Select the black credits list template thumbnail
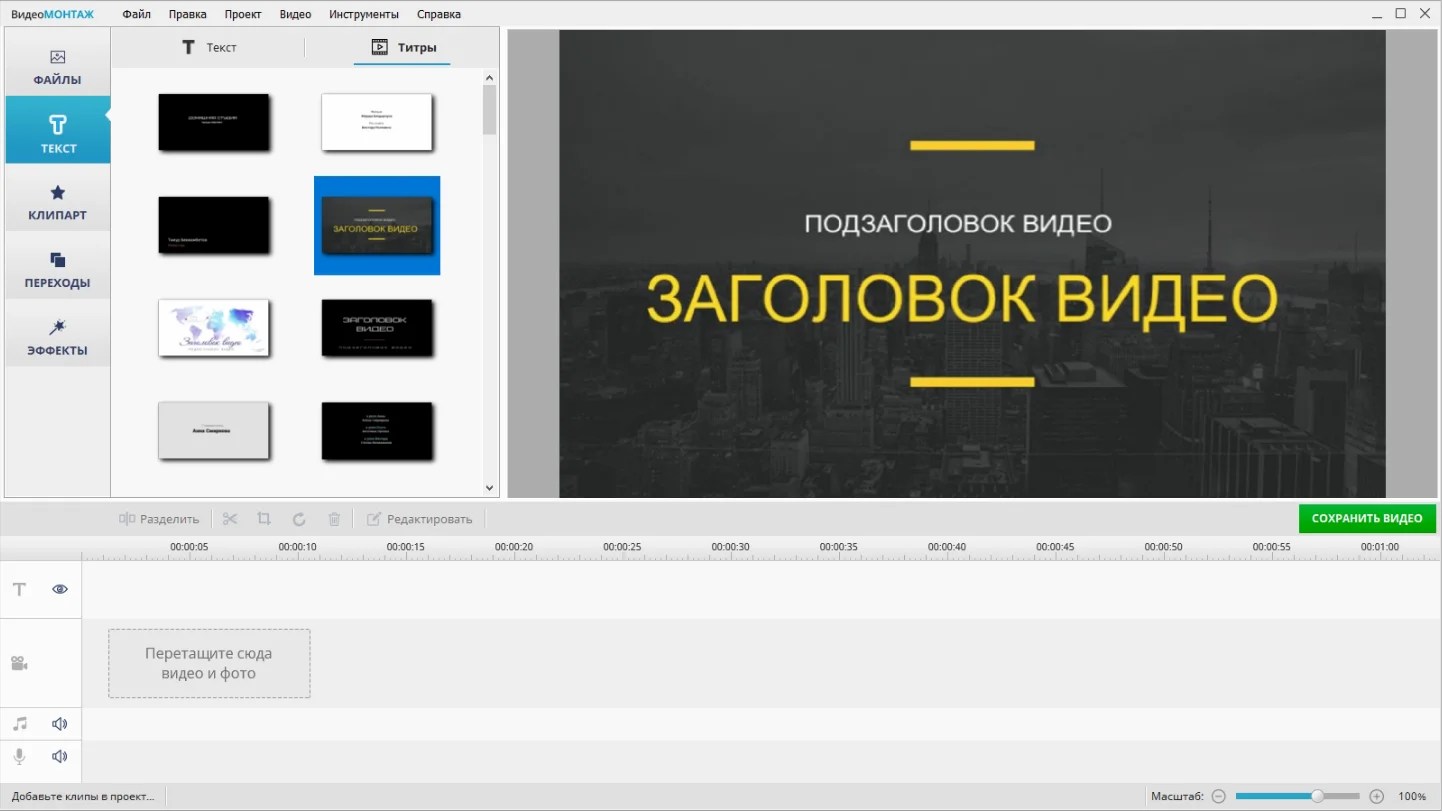The image size is (1442, 811). [377, 431]
